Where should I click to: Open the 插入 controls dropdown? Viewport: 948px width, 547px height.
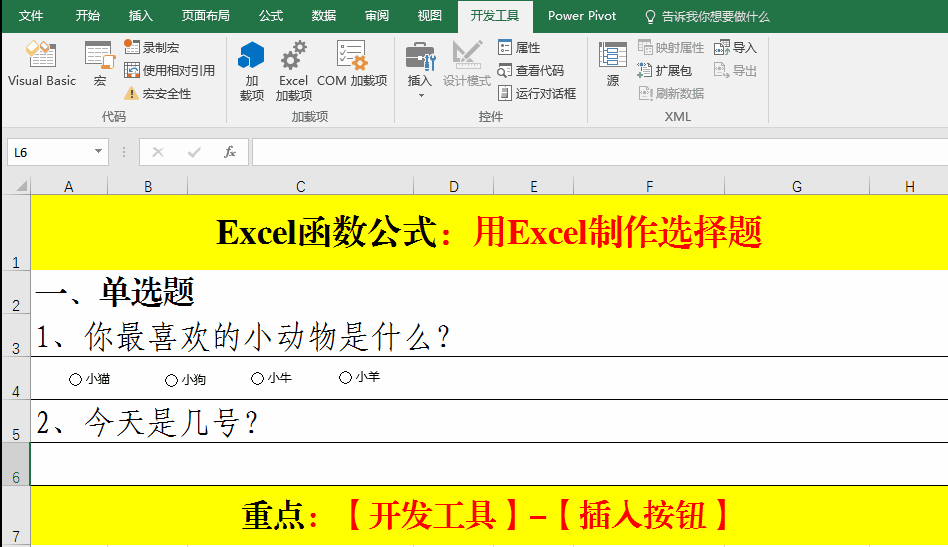[420, 71]
